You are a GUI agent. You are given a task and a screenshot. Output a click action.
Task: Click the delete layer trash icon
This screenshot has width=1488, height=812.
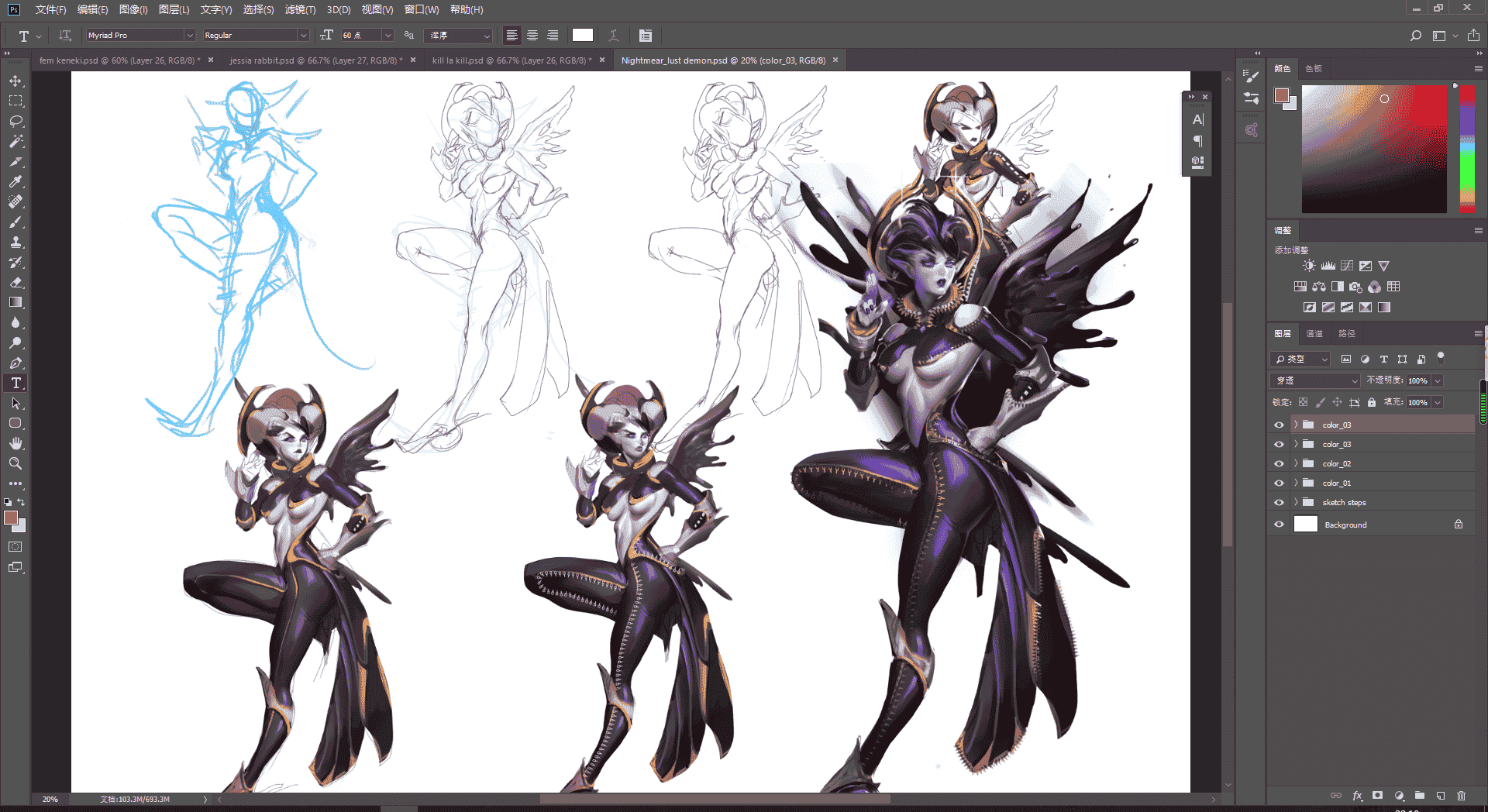tap(1461, 796)
